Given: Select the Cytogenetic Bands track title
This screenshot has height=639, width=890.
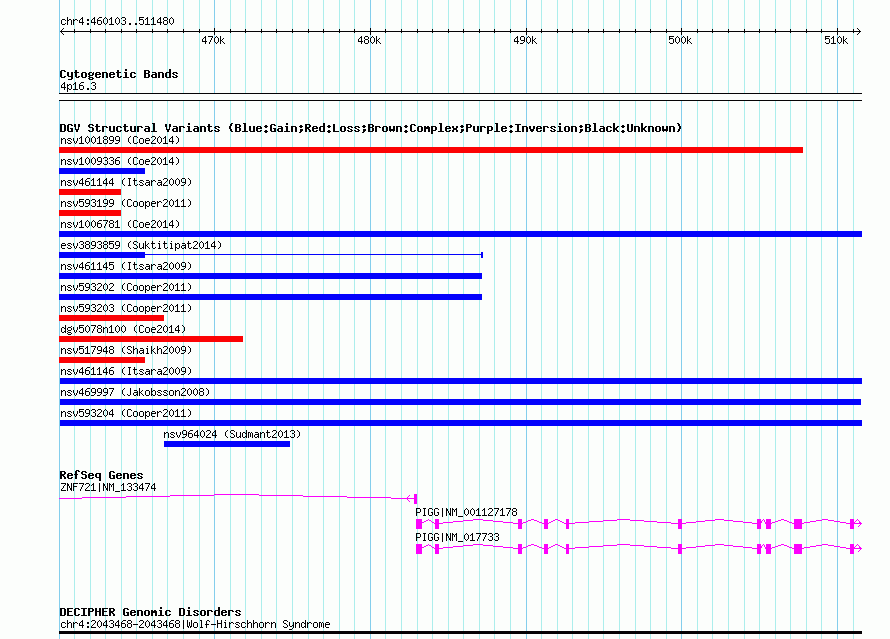Looking at the screenshot, I should click(119, 74).
